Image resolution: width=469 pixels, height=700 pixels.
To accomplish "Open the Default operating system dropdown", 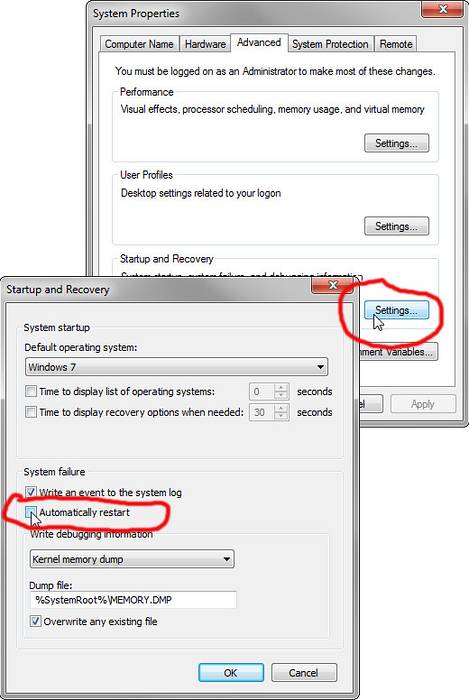I will point(177,367).
